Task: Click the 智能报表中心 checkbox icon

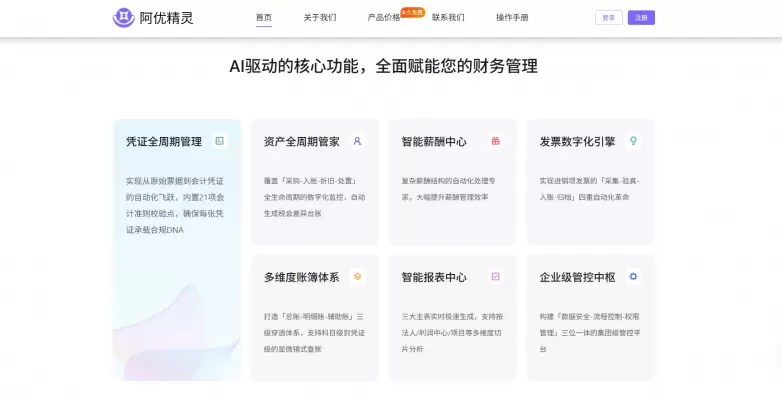Action: coord(495,276)
